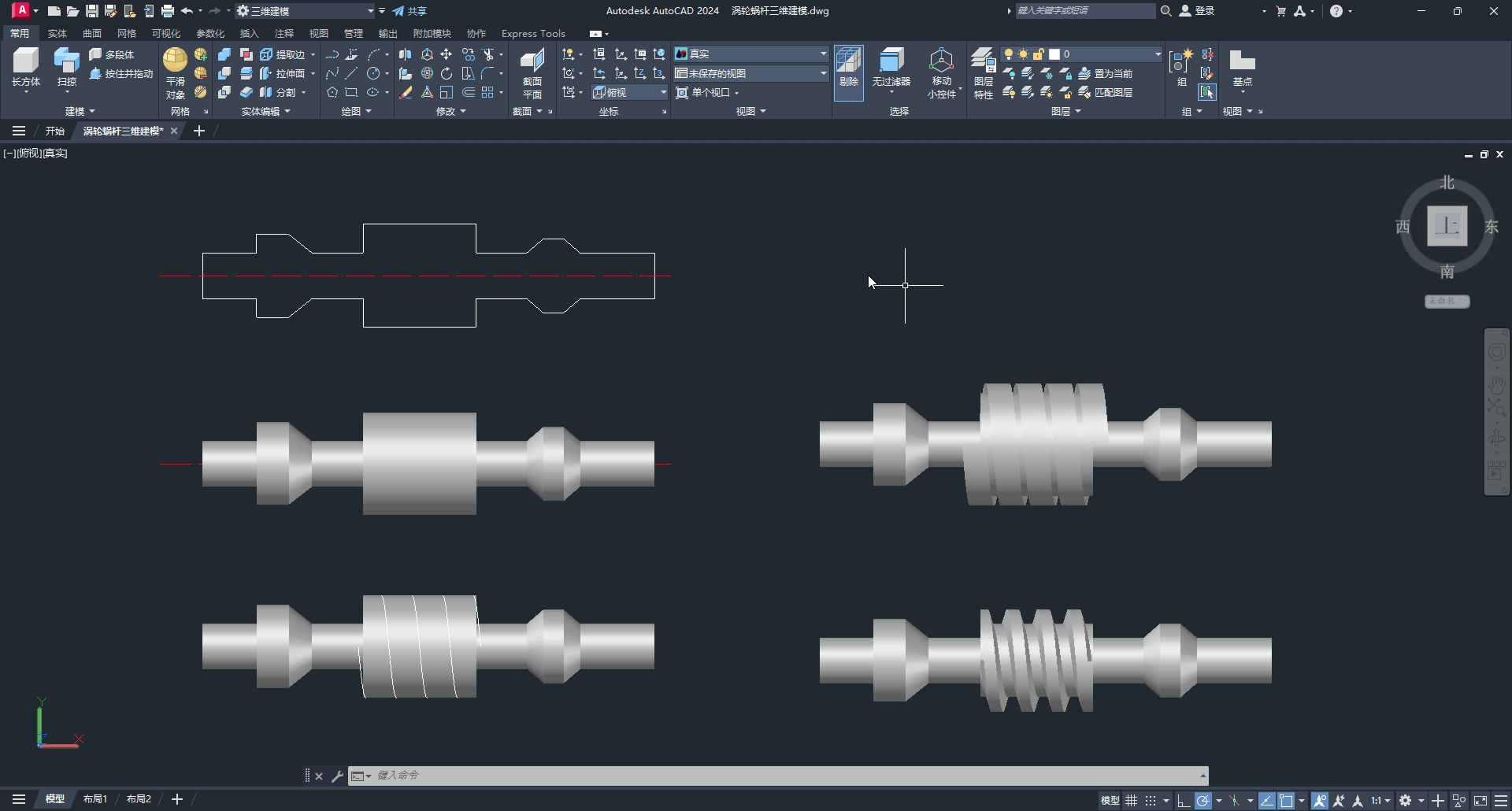Click the 置为当前 make current layer button
This screenshot has width=1512, height=811.
[x=1106, y=73]
